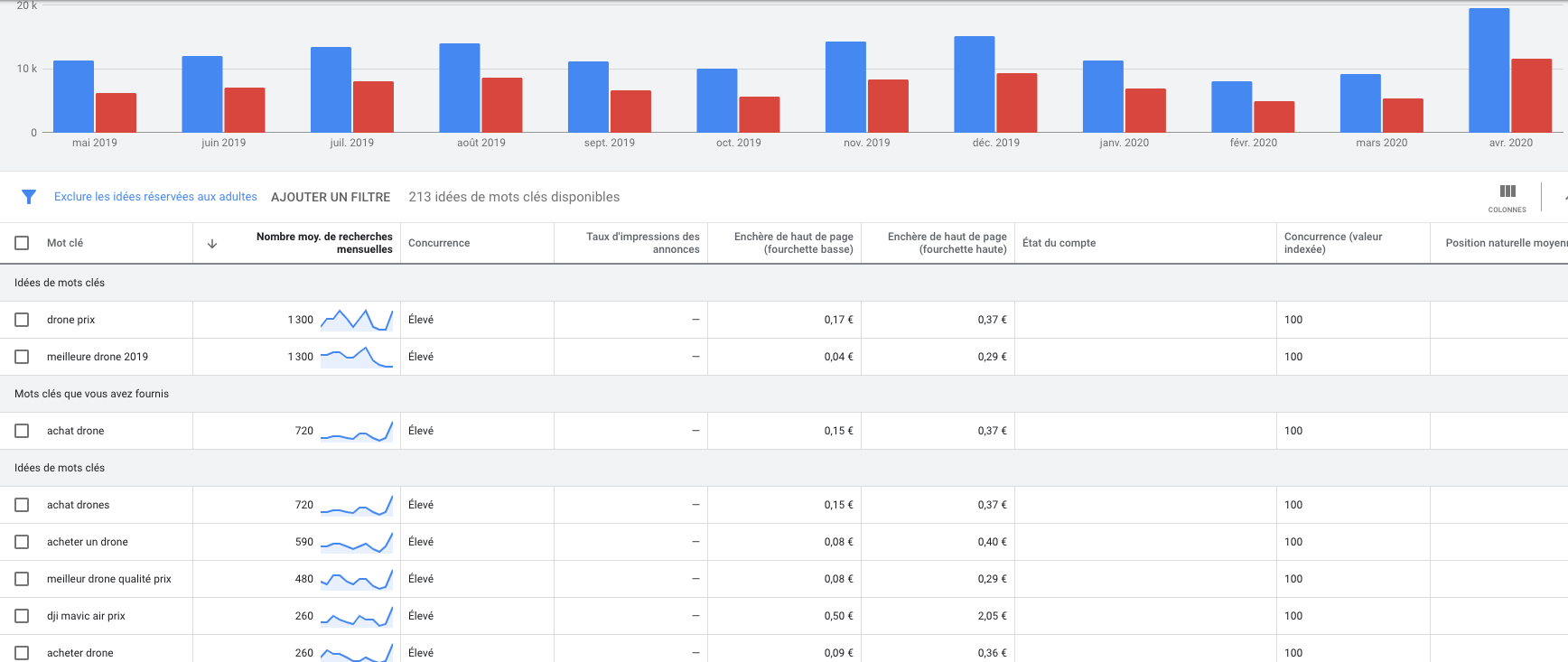Tick the checkbox for achat drones
This screenshot has height=662, width=1568.
click(x=22, y=505)
